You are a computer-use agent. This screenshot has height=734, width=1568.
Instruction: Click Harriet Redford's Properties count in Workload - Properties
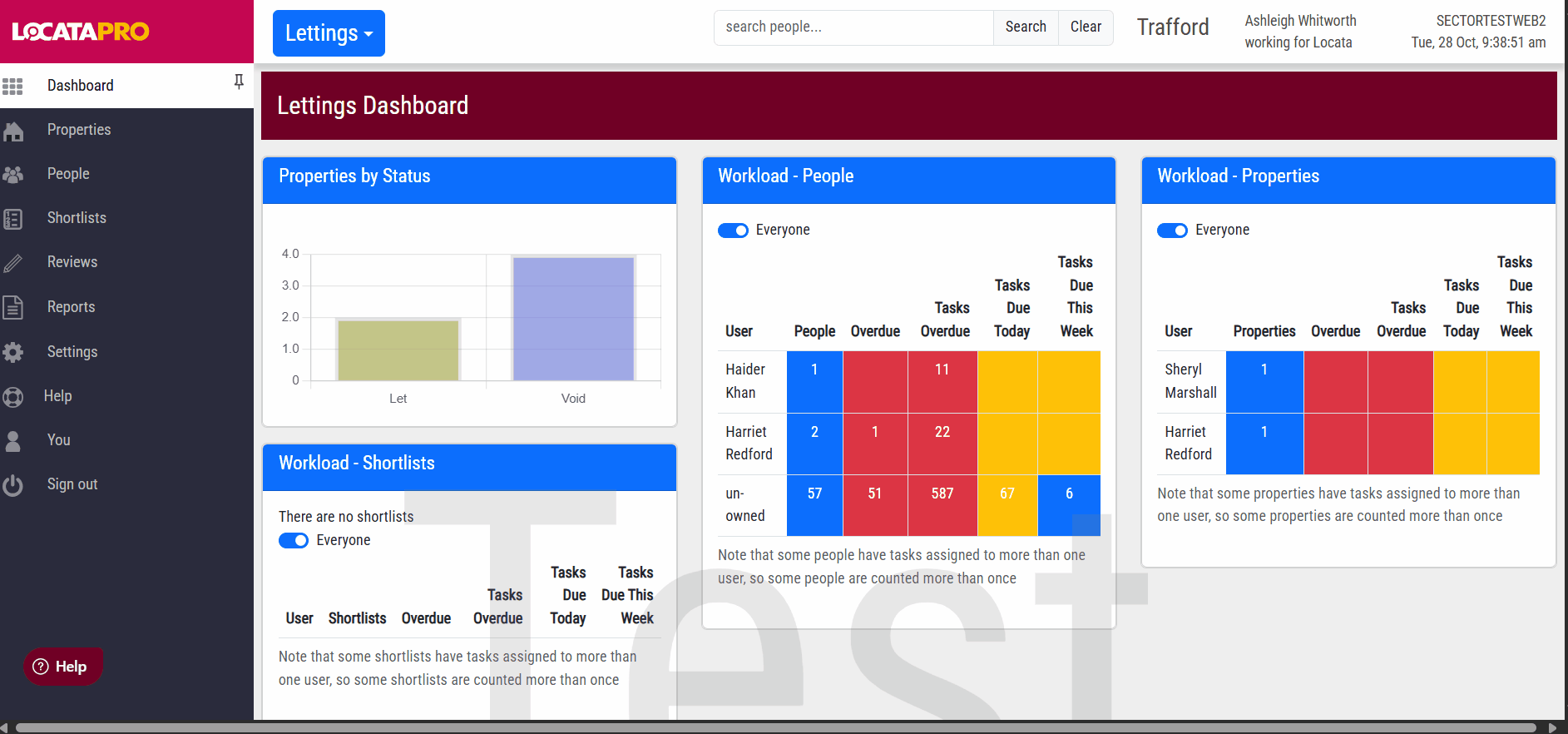click(x=1264, y=444)
